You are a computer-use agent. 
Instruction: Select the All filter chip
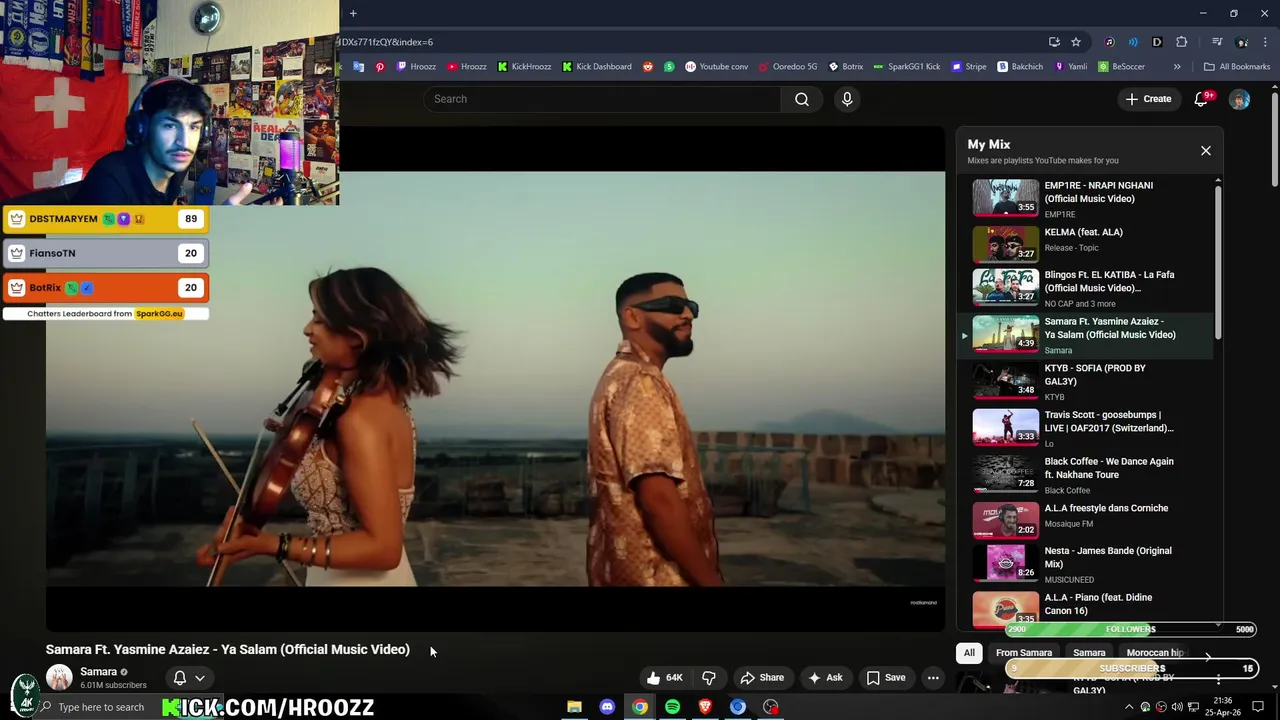969,653
